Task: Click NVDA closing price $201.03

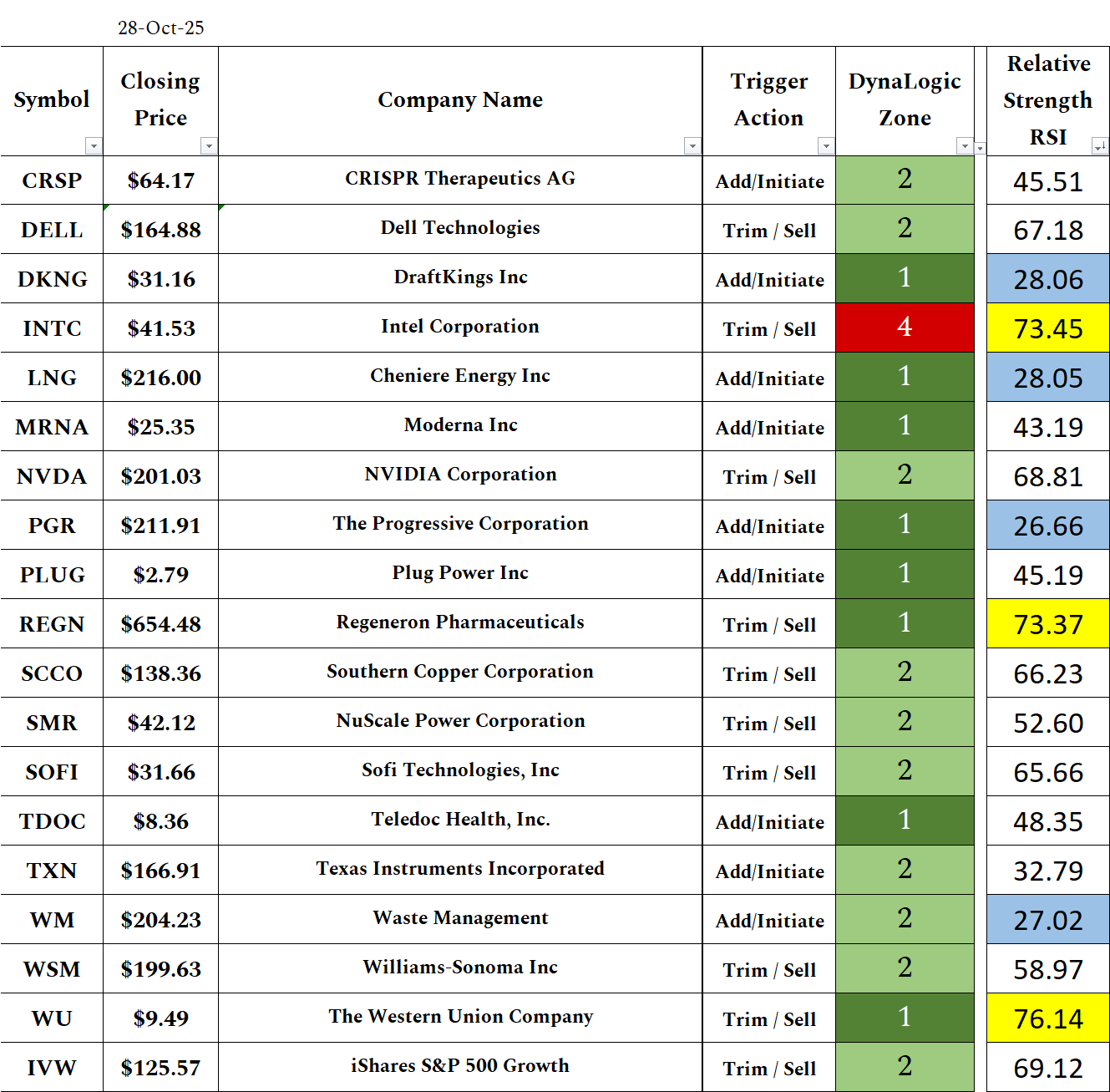Action: click(161, 475)
